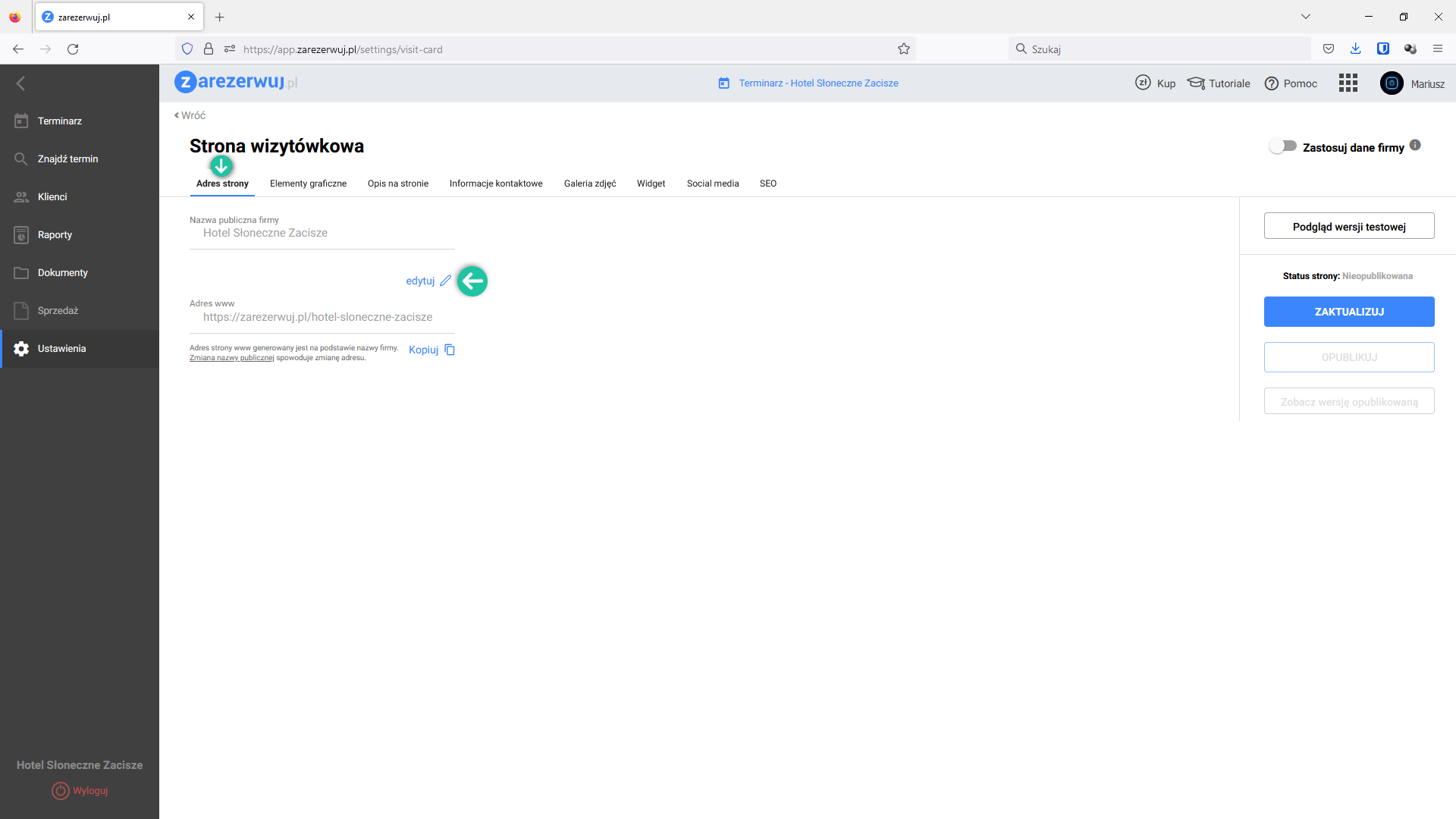Go back via Wróć link
1456x819 pixels.
point(190,115)
